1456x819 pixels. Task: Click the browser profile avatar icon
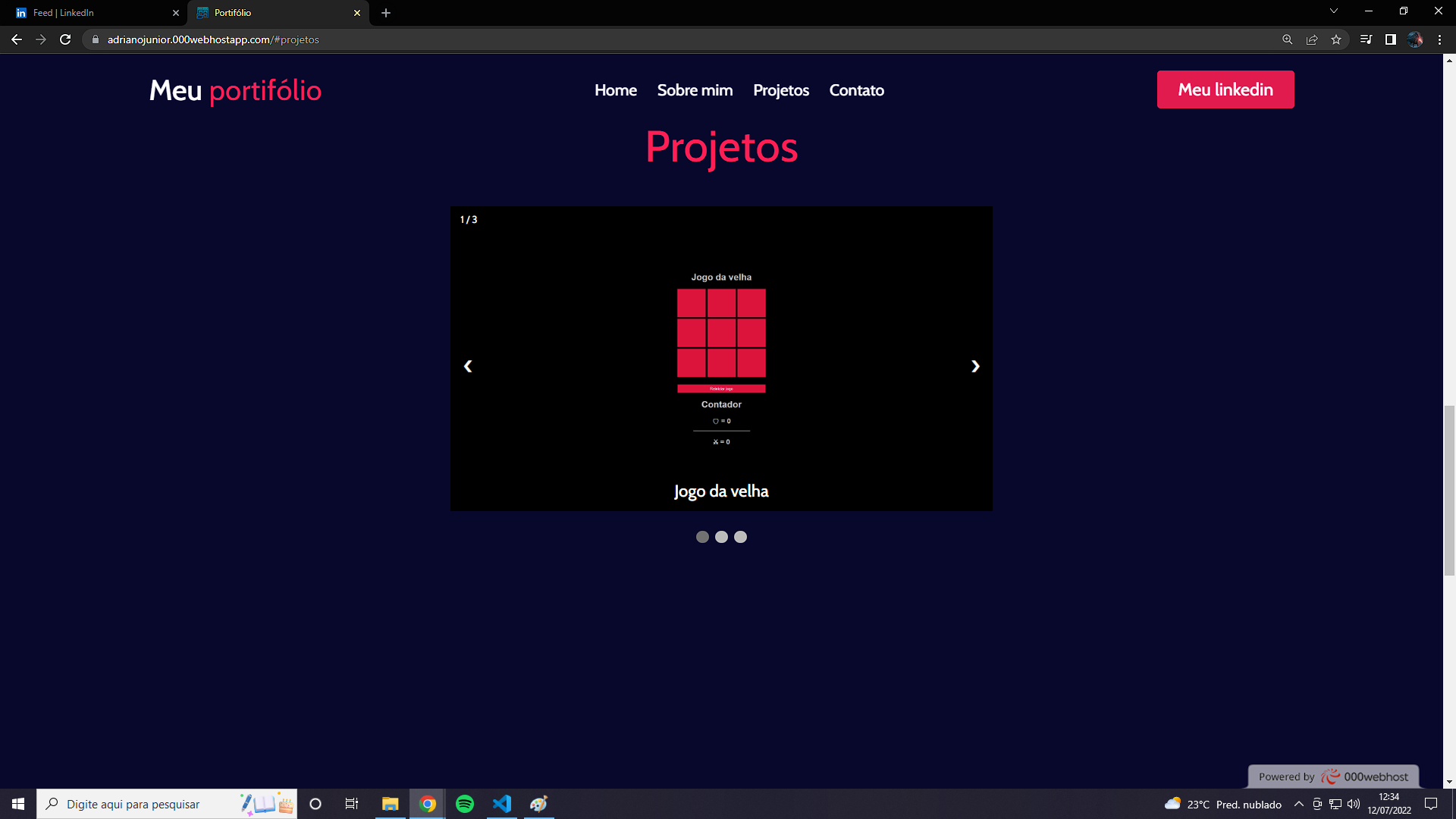tap(1415, 39)
